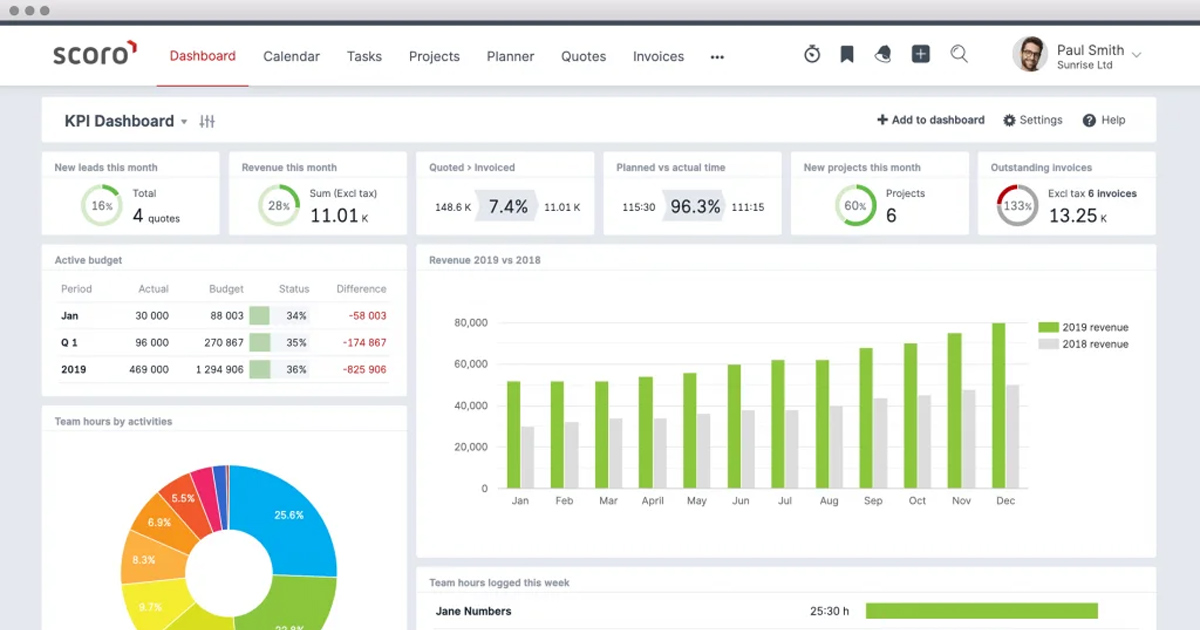Viewport: 1200px width, 630px height.
Task: Go to the Invoices tab
Action: pos(658,57)
